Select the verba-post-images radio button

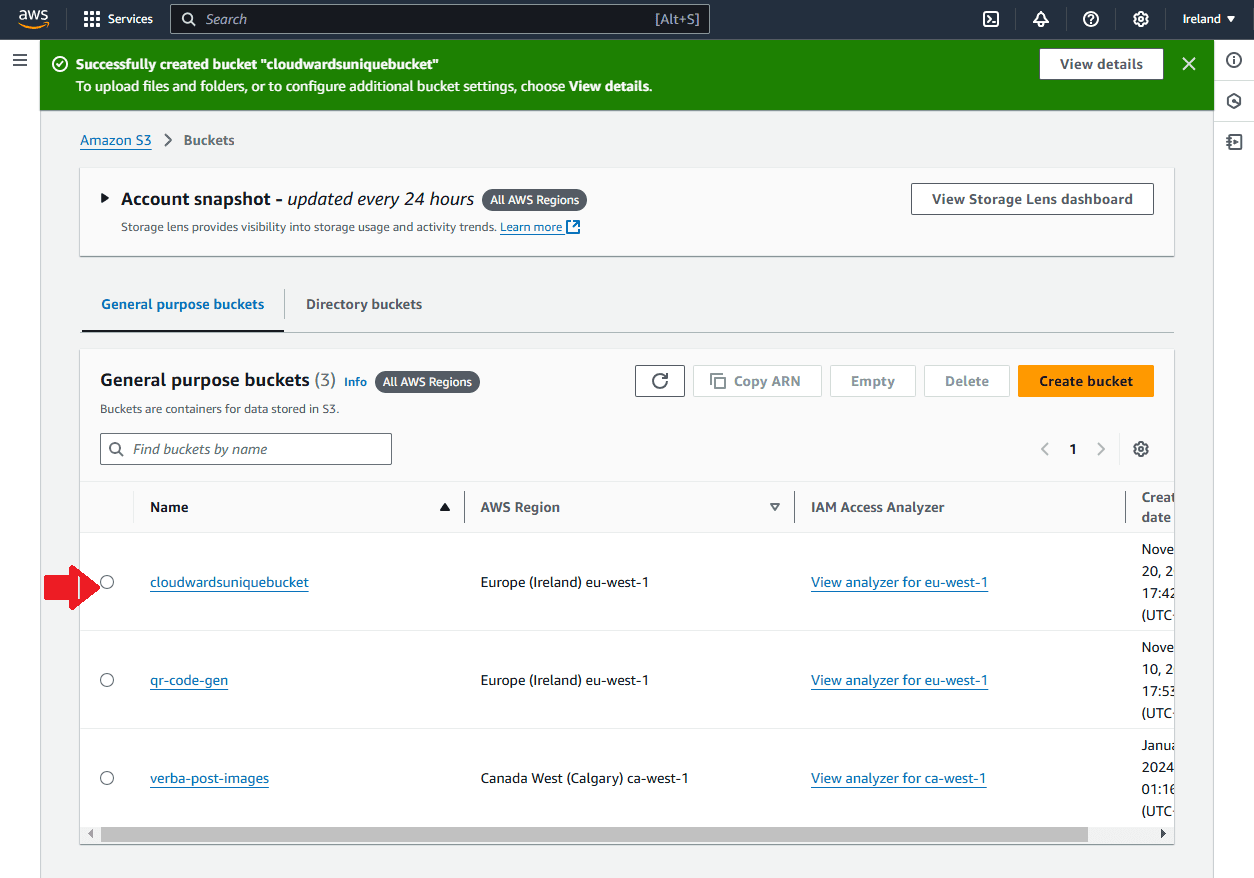(107, 778)
